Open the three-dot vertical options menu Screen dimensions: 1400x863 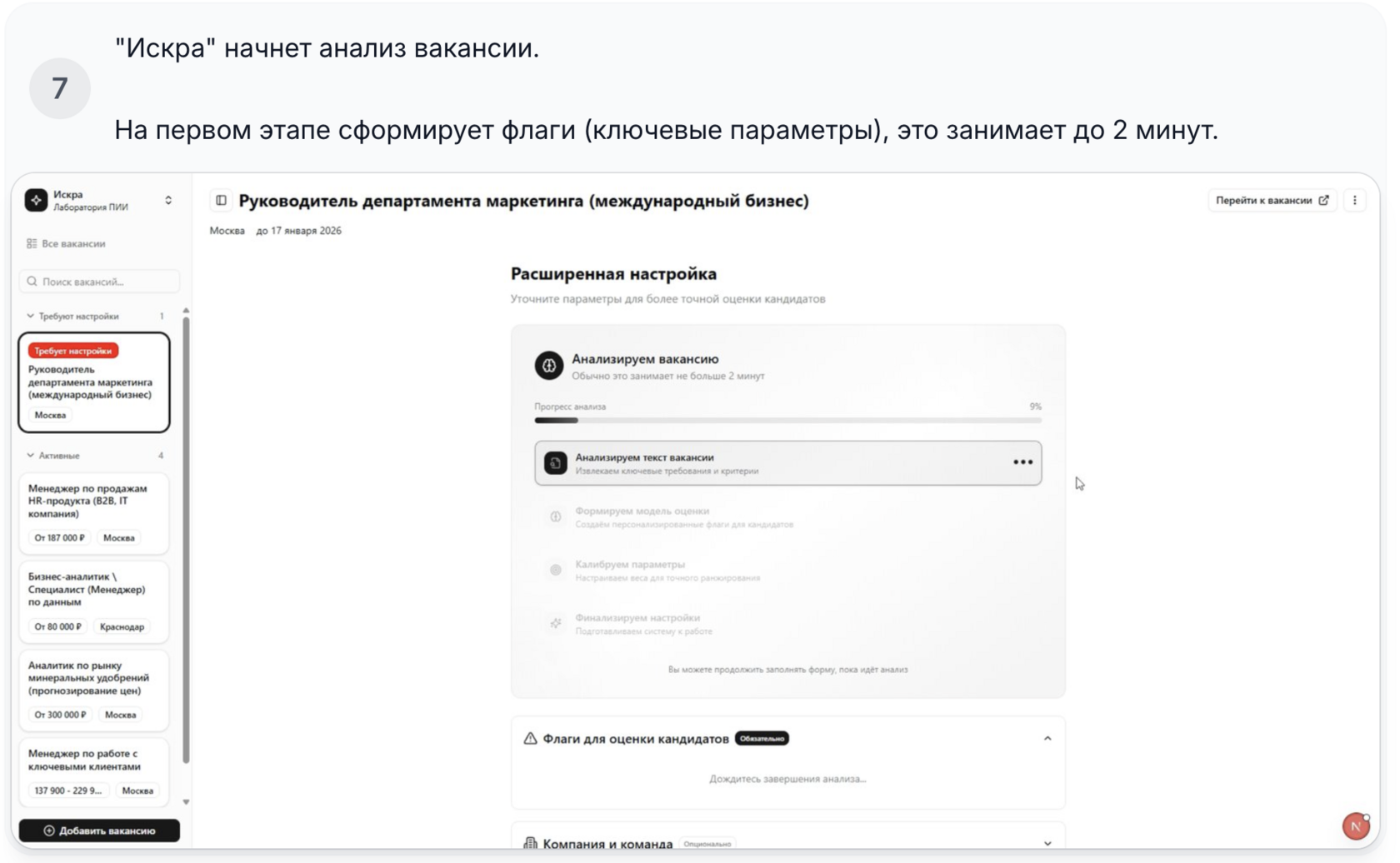point(1355,200)
